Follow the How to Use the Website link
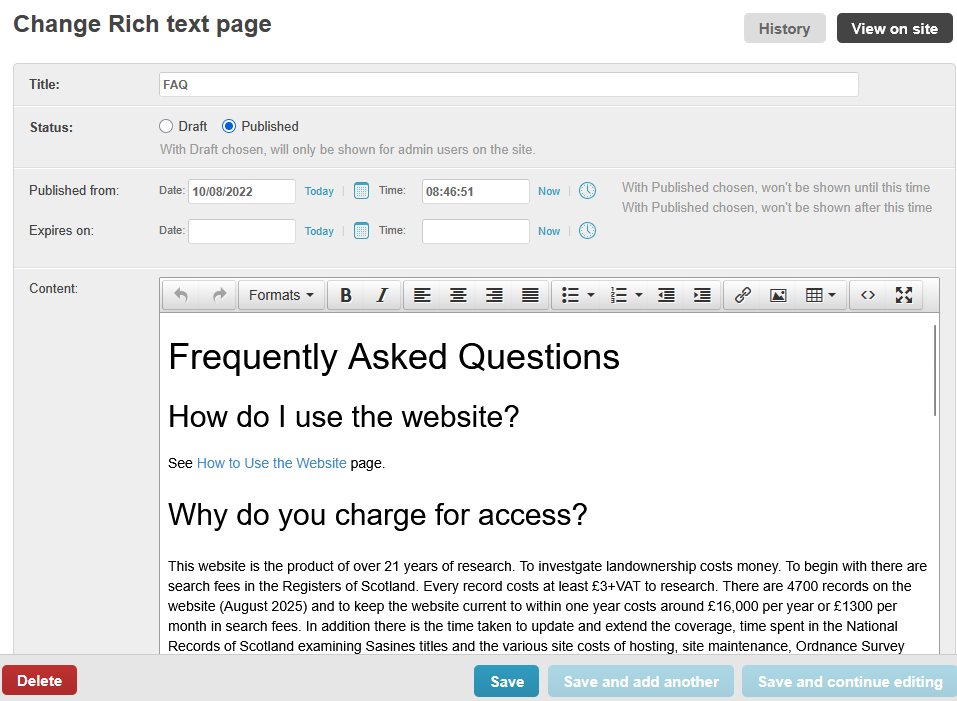The height and width of the screenshot is (701, 957). pos(271,463)
